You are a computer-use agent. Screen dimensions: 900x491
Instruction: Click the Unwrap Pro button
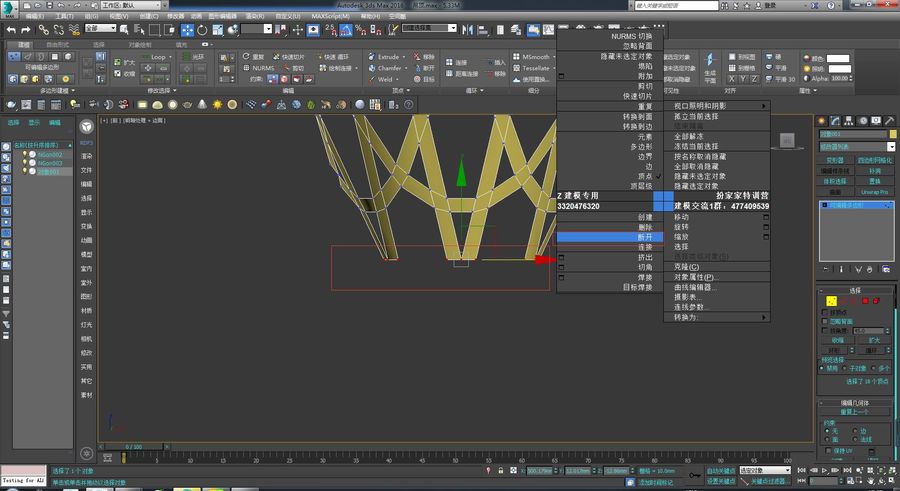[x=874, y=192]
